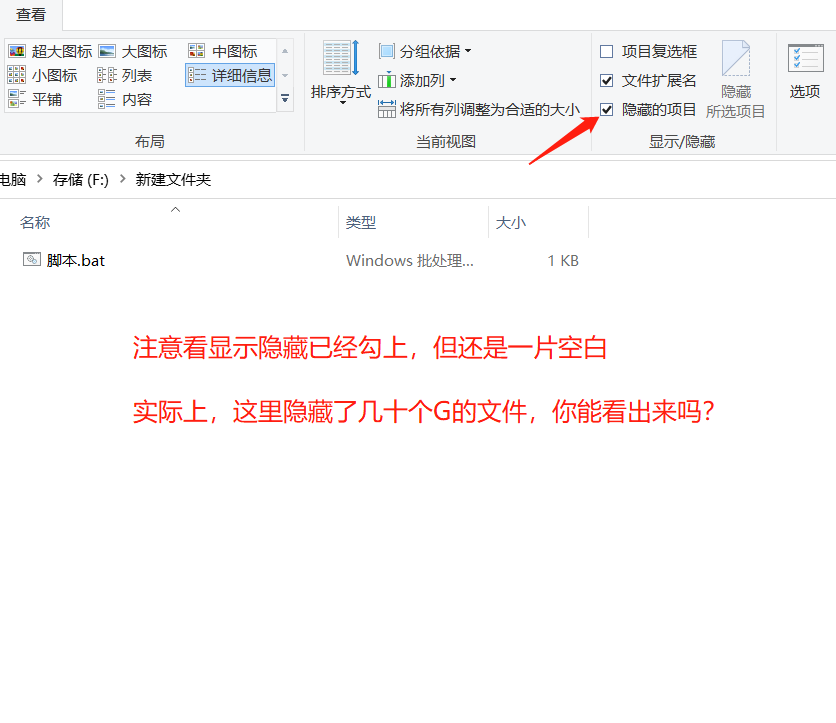836x723 pixels.
Task: Select the 平铺 (tiles) layout
Action: point(36,98)
